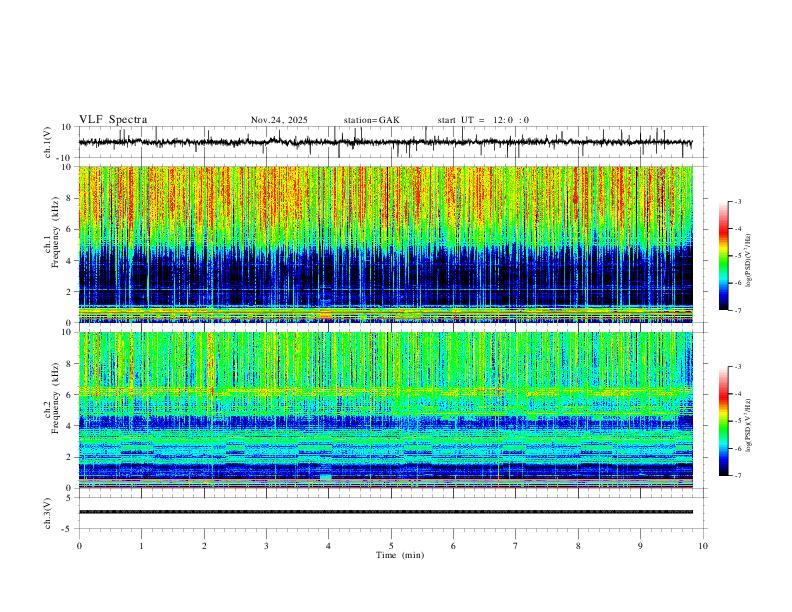Click the ch.2 "Frequency (kHz)" axis label
Screen dimensions: 792x612
55,398
